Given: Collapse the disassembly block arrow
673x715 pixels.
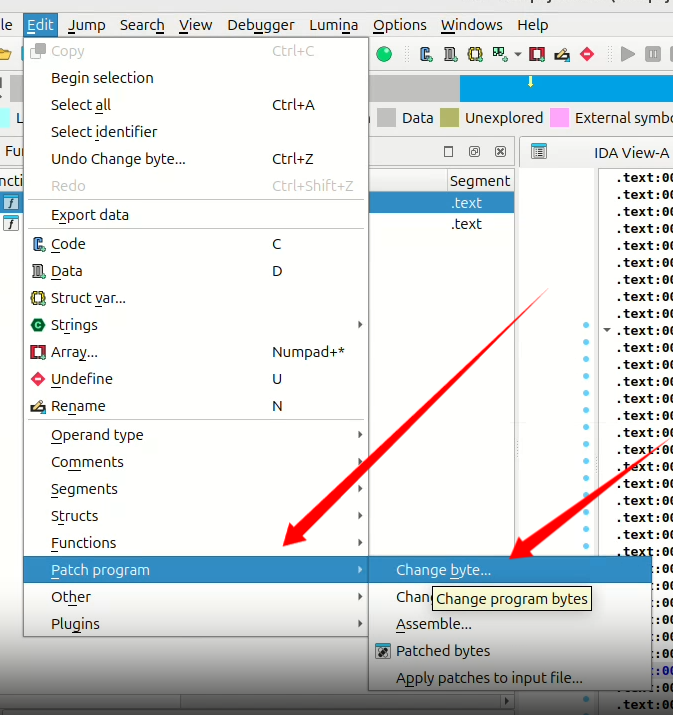Looking at the screenshot, I should [x=607, y=330].
